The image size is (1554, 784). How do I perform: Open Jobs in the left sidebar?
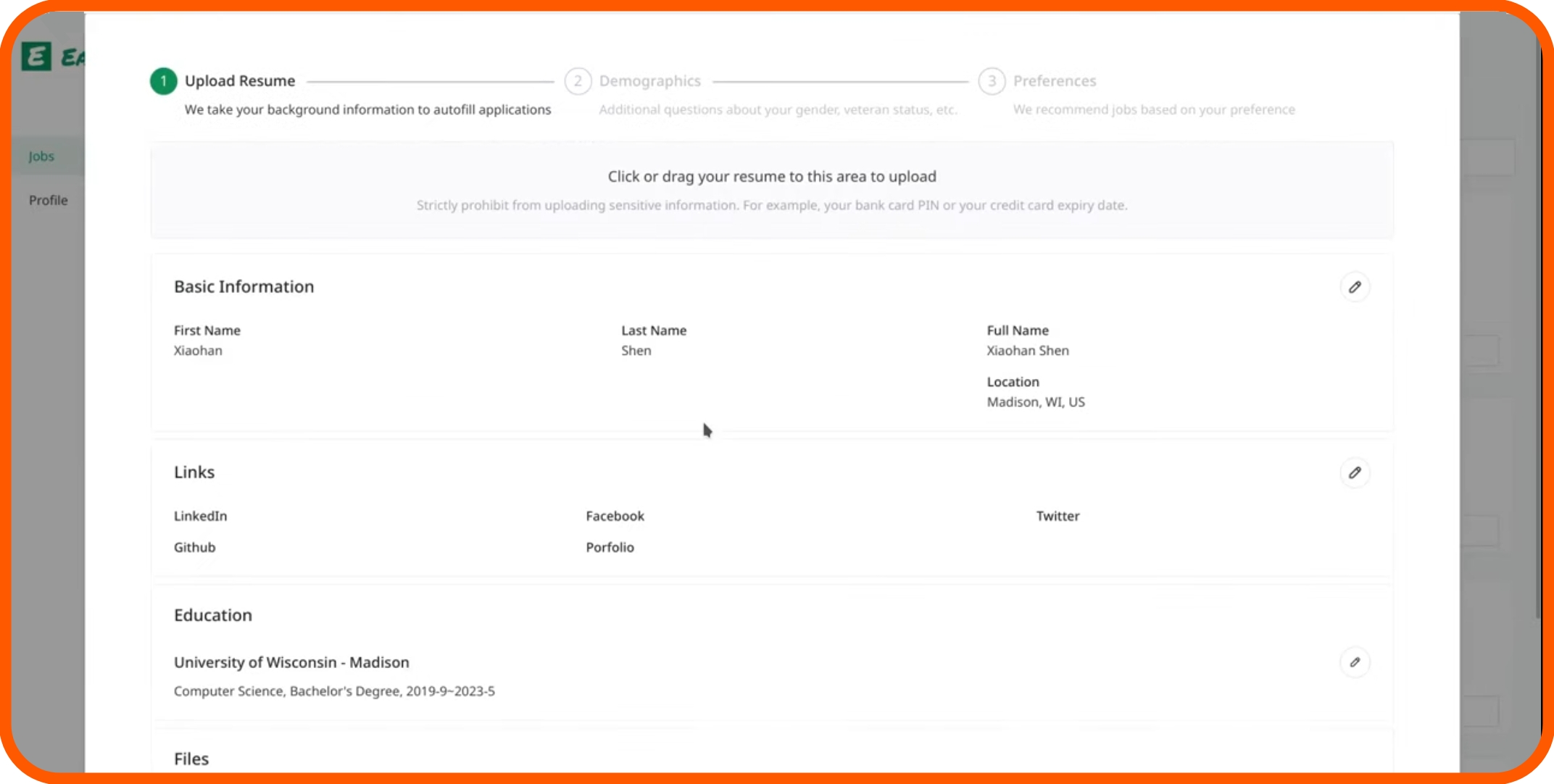[x=41, y=156]
